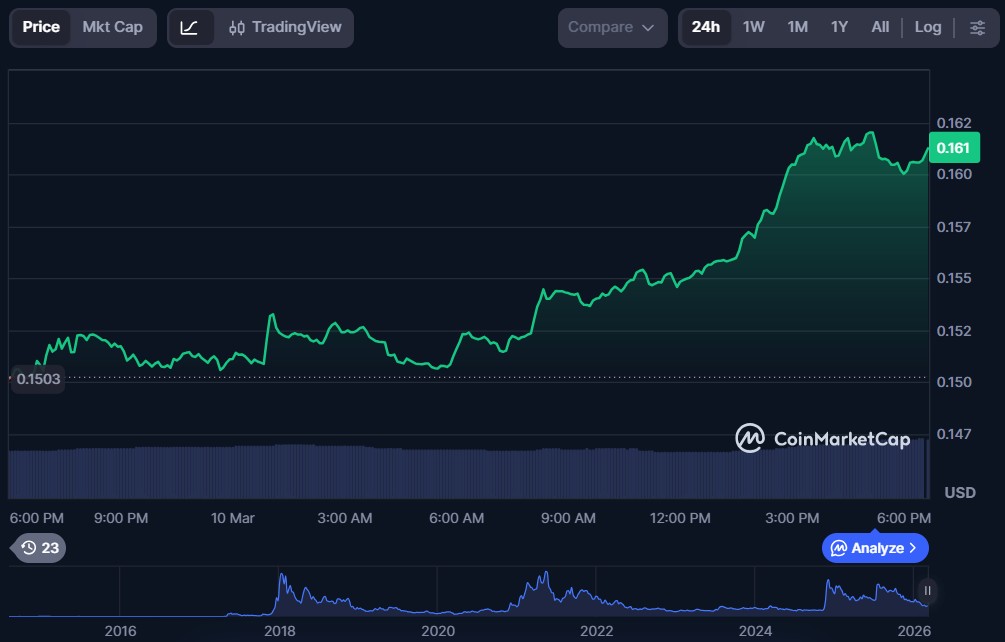This screenshot has width=1005, height=642.
Task: Switch to TradingView candlestick chart
Action: 285,27
